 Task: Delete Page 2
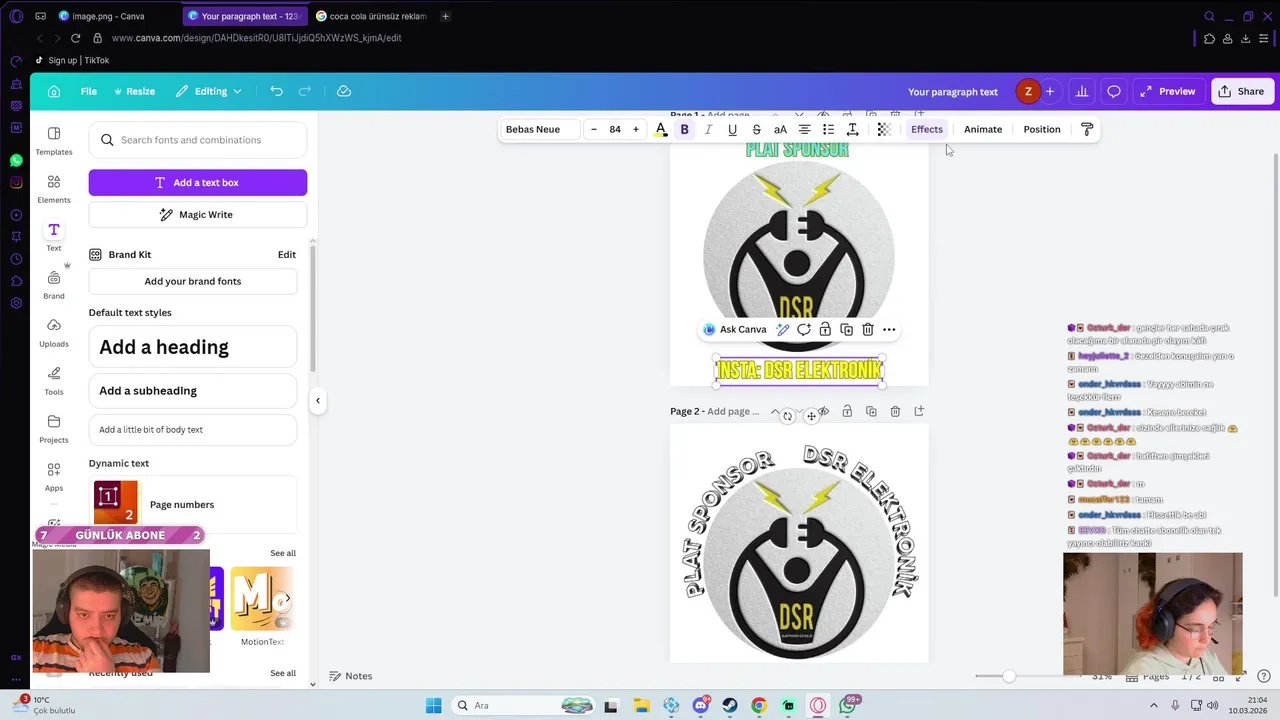point(895,411)
